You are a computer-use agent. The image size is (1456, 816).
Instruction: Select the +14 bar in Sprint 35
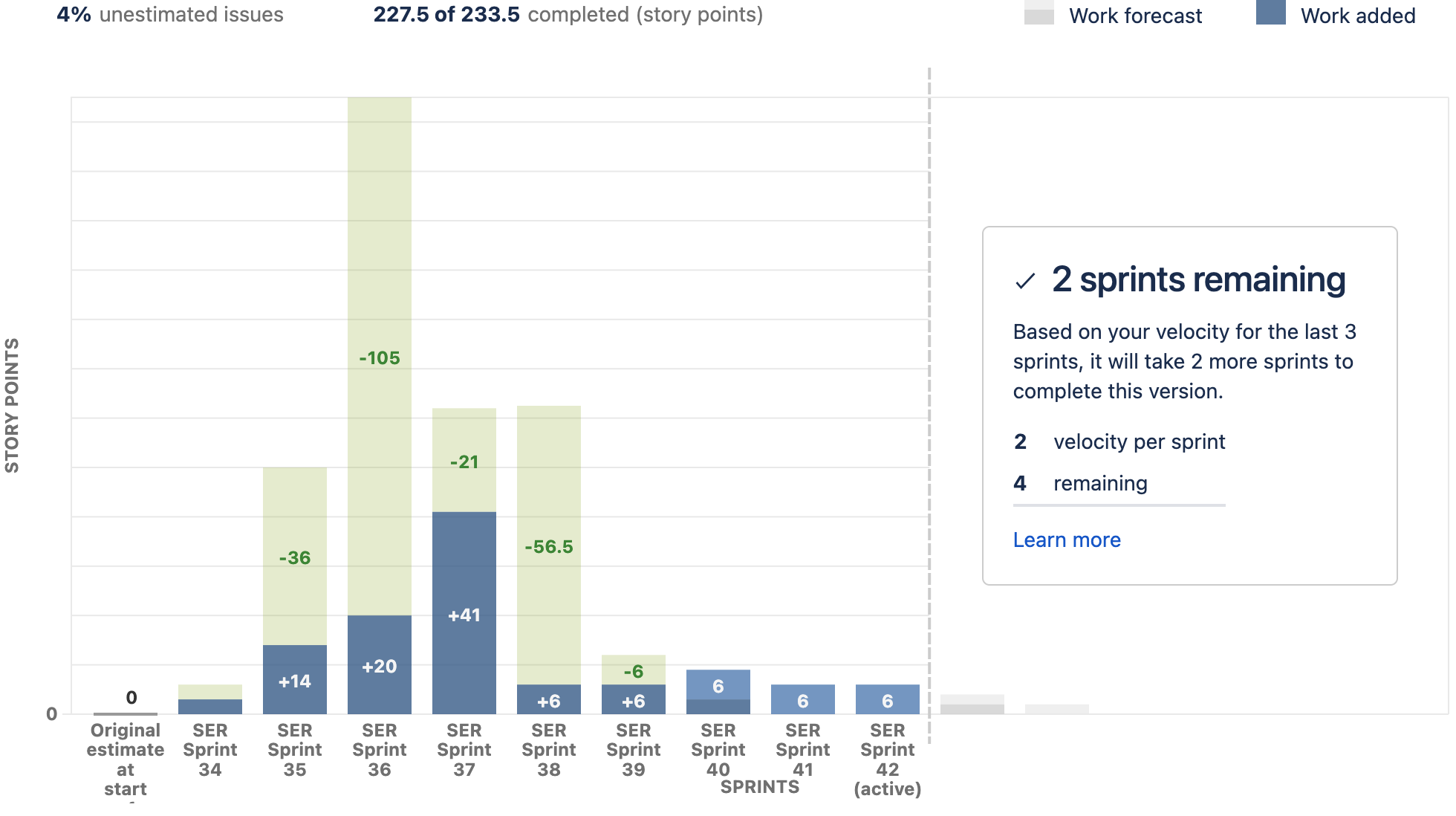click(x=295, y=680)
